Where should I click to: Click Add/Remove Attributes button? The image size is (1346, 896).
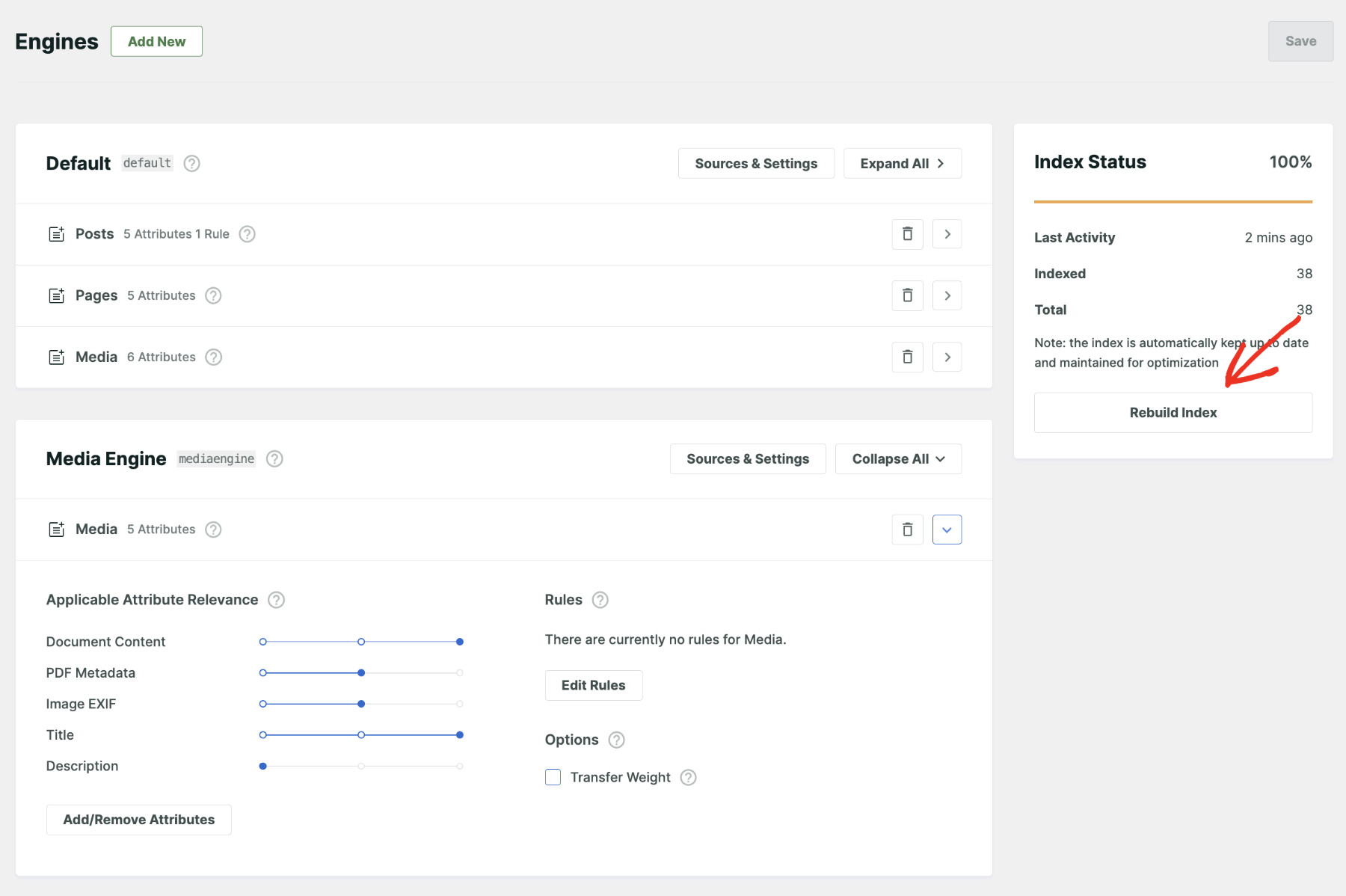tap(138, 819)
